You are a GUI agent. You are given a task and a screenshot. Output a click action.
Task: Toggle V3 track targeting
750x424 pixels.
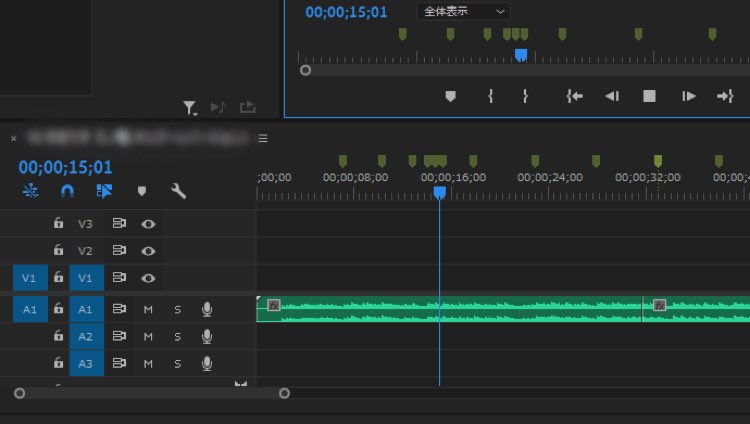tap(85, 224)
